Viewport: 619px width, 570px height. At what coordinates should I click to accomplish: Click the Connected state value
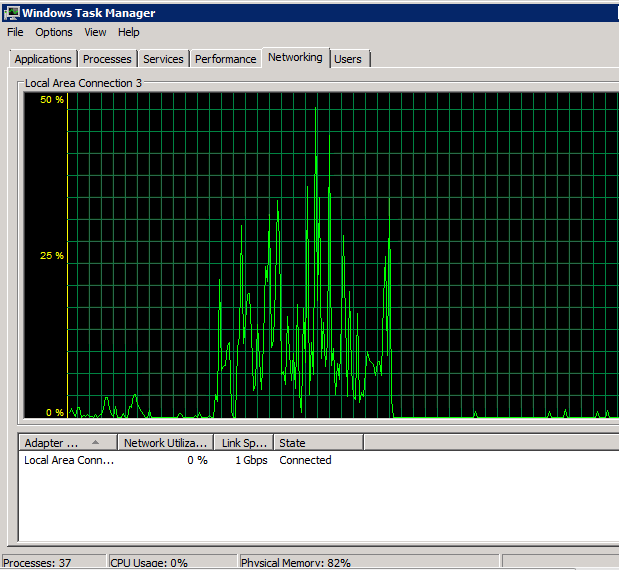(x=305, y=460)
